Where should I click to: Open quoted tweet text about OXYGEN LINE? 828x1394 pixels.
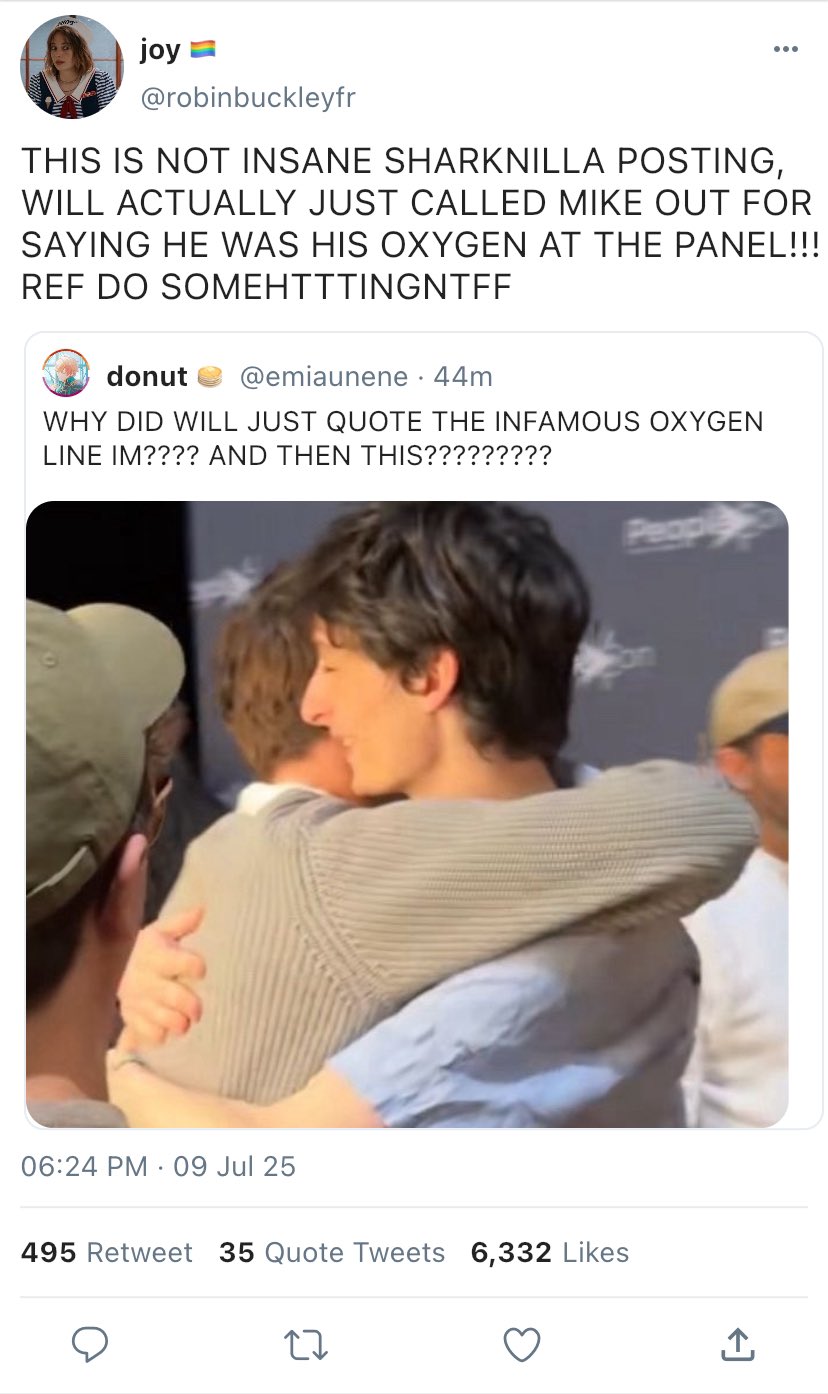(x=403, y=437)
